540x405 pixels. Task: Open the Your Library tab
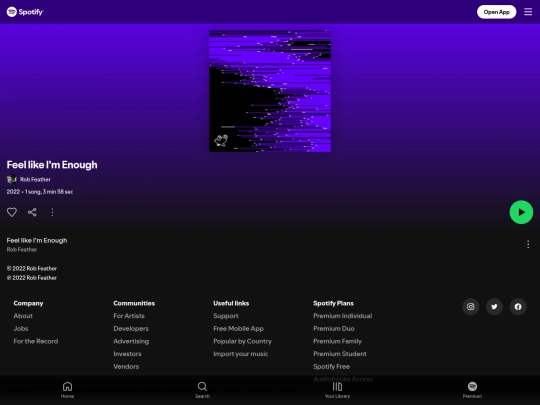coord(338,390)
